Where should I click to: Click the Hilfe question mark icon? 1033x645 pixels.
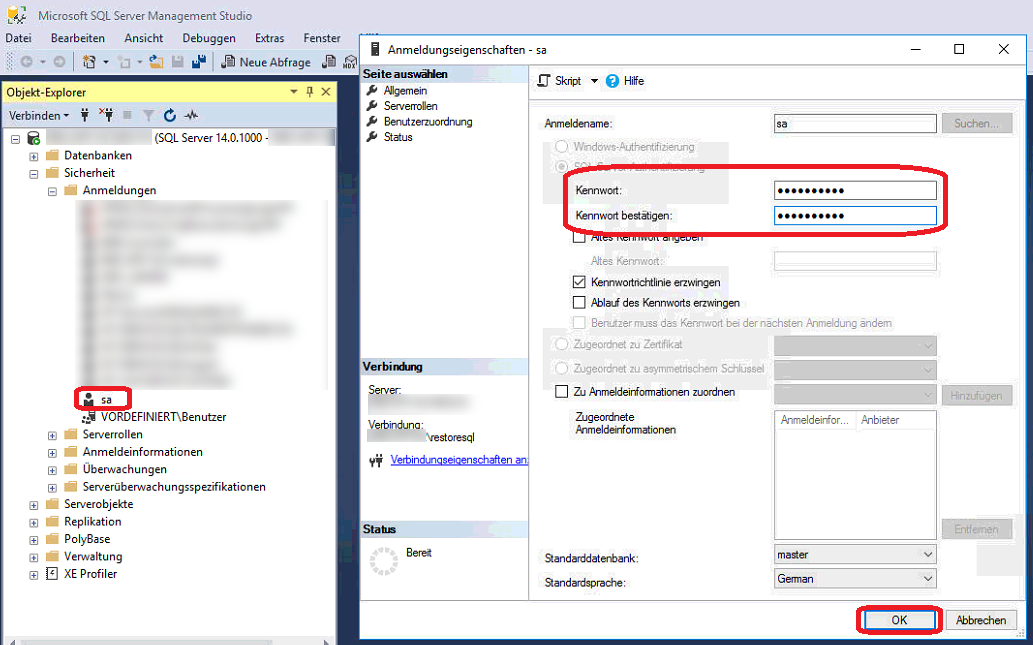(613, 81)
